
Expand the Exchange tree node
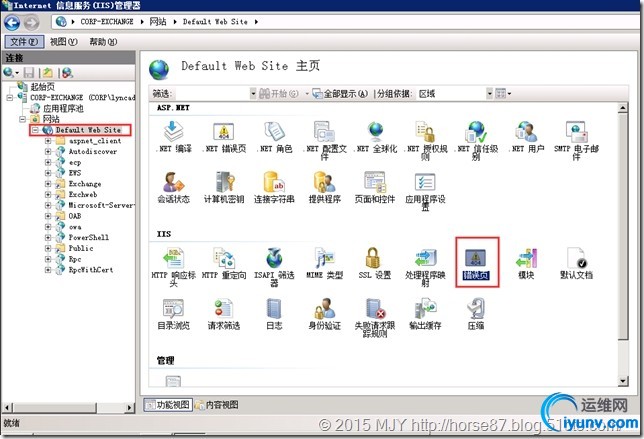pos(48,184)
